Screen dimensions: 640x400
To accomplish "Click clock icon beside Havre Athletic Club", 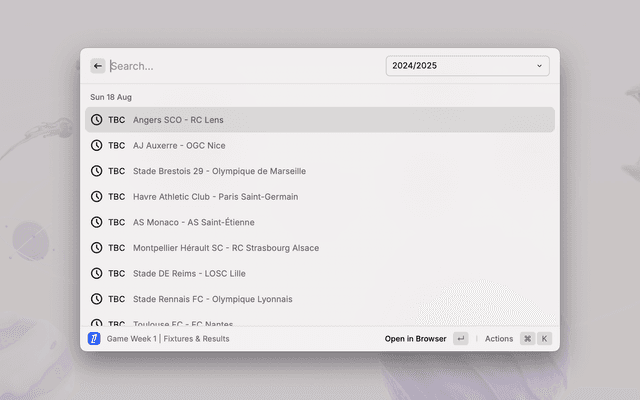I will 97,197.
